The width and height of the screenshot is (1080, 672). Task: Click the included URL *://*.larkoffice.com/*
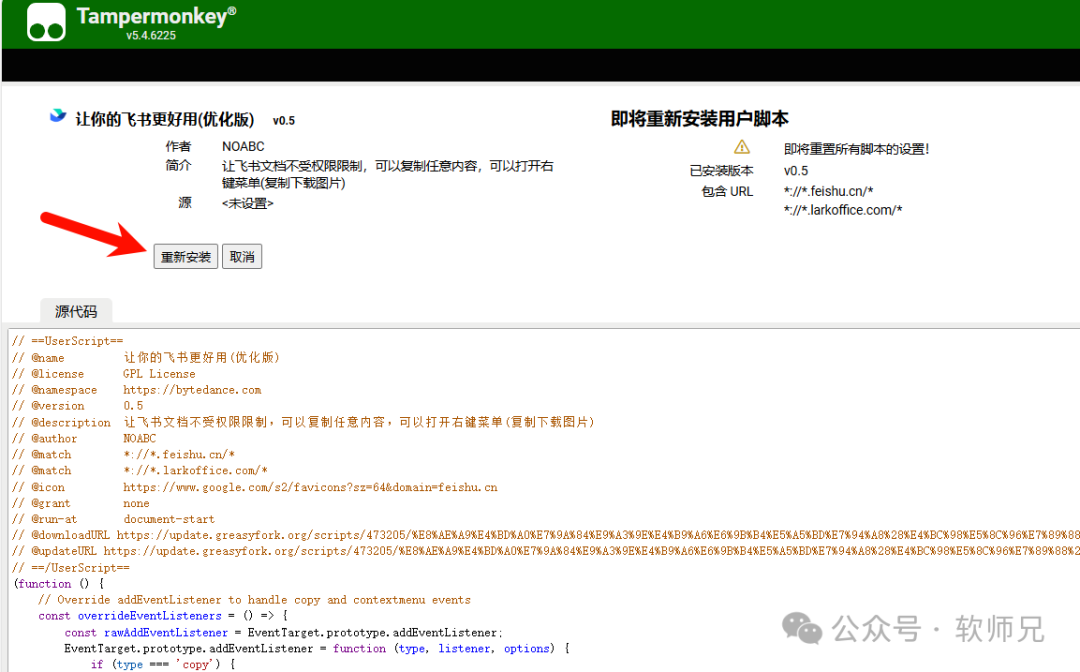(x=843, y=209)
